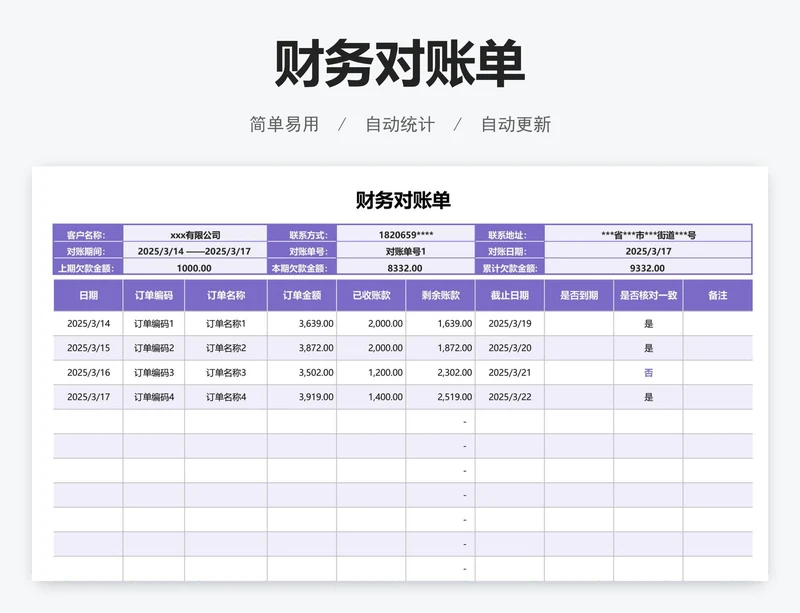Image resolution: width=800 pixels, height=613 pixels.
Task: Select the 订单金额 column header
Action: [302, 295]
